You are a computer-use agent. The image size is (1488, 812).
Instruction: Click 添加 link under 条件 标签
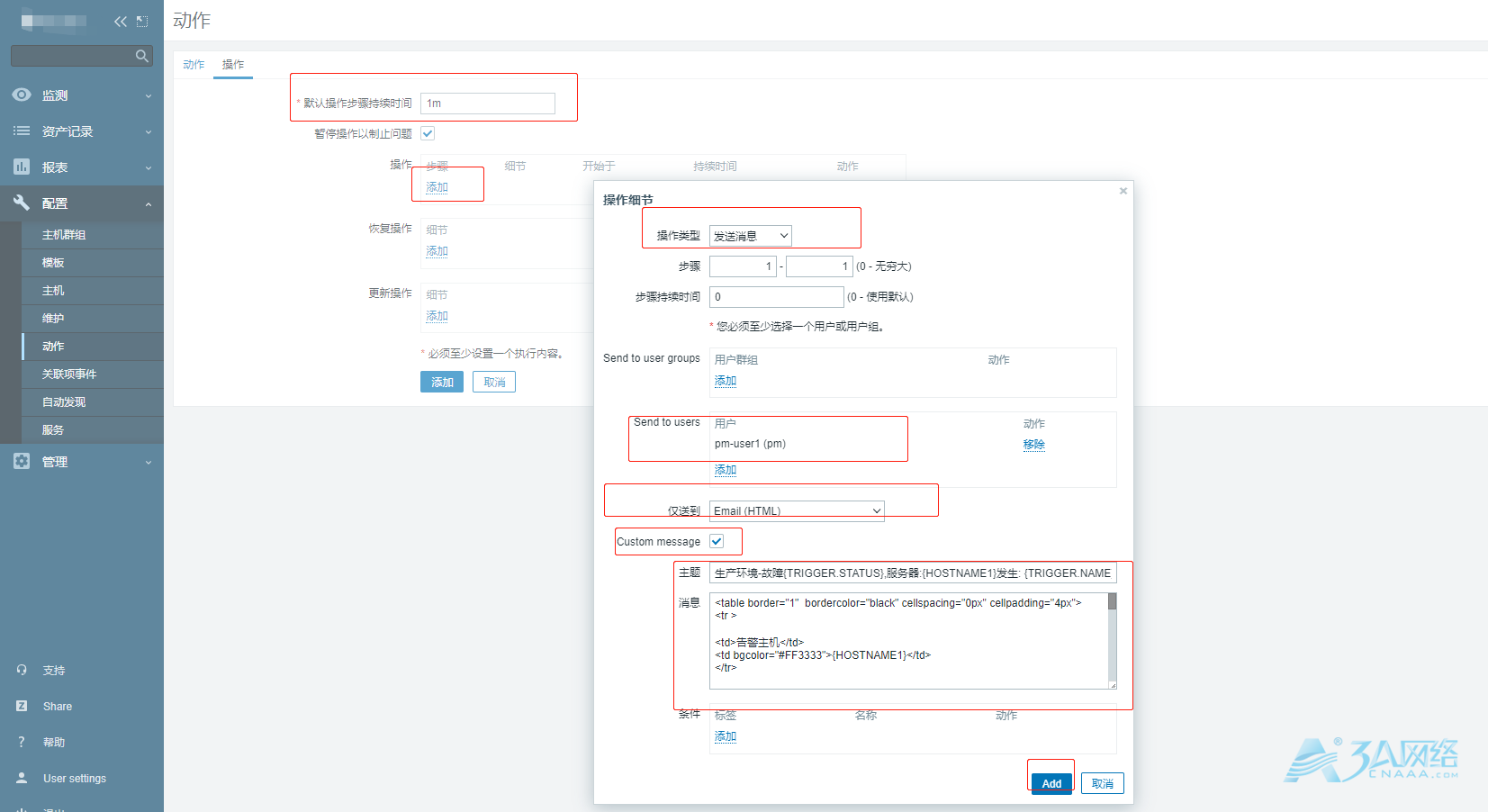click(726, 736)
